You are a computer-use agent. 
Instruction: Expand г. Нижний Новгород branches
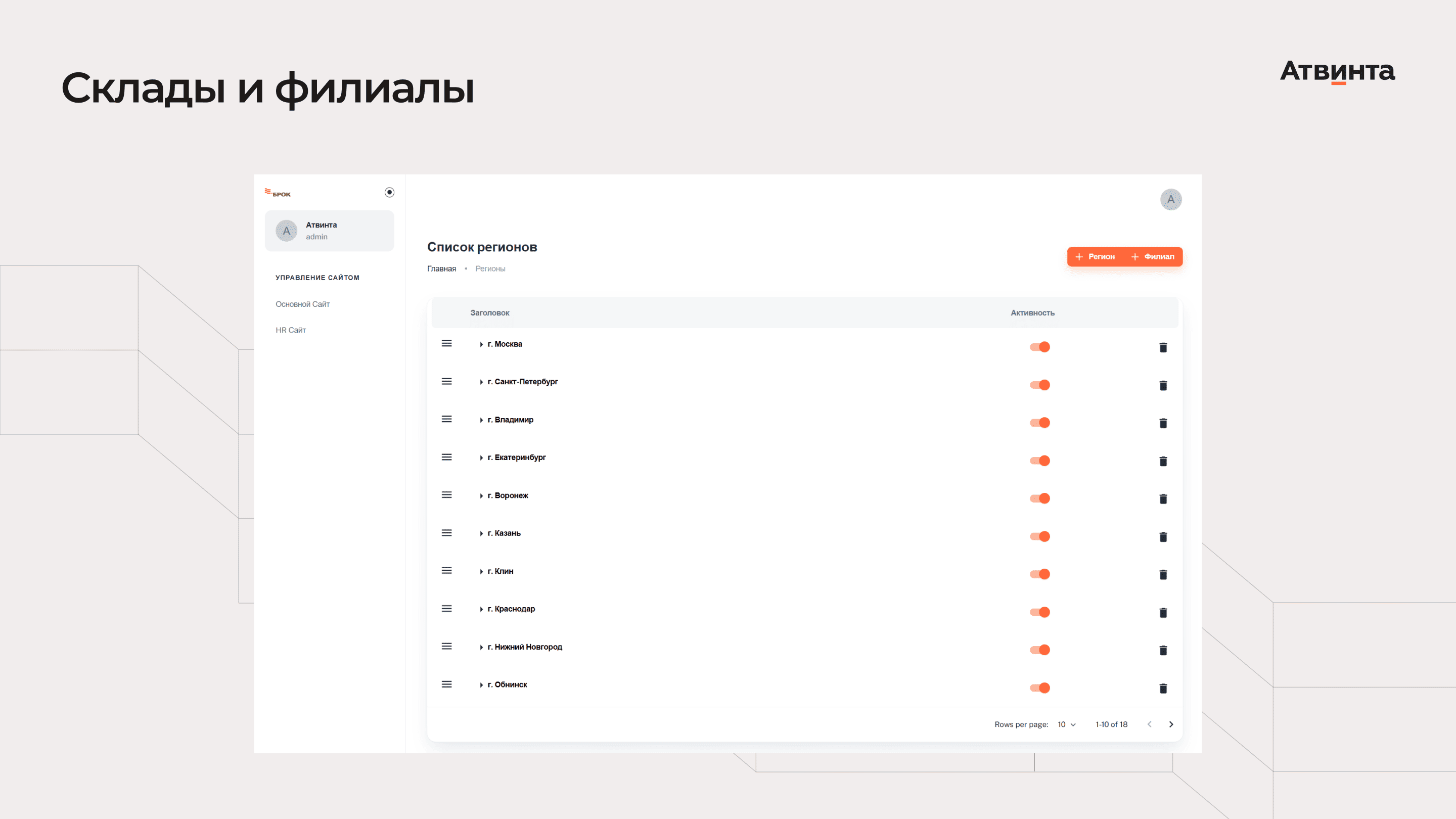[481, 647]
